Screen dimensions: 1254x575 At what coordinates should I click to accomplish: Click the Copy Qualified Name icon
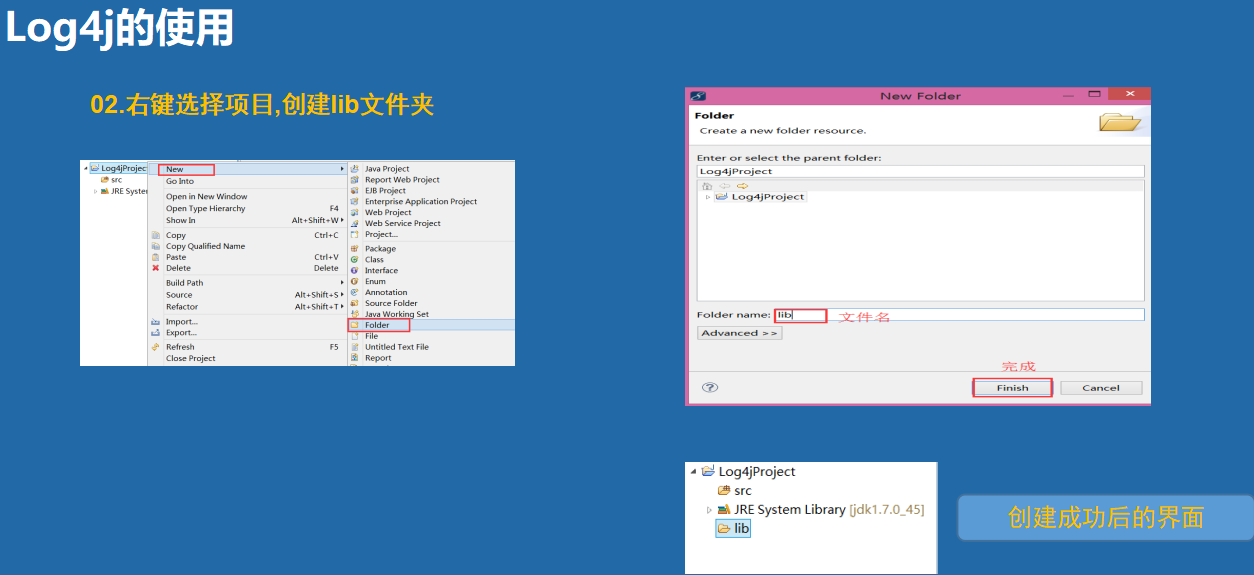(x=155, y=246)
